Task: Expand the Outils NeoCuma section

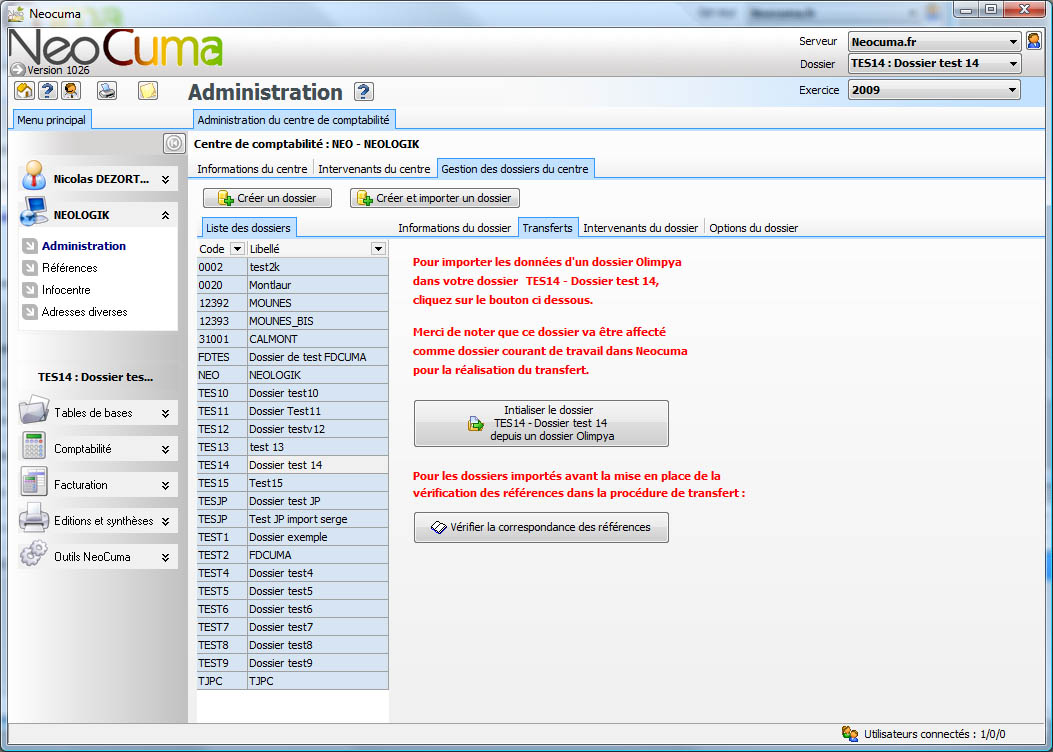Action: pos(165,557)
